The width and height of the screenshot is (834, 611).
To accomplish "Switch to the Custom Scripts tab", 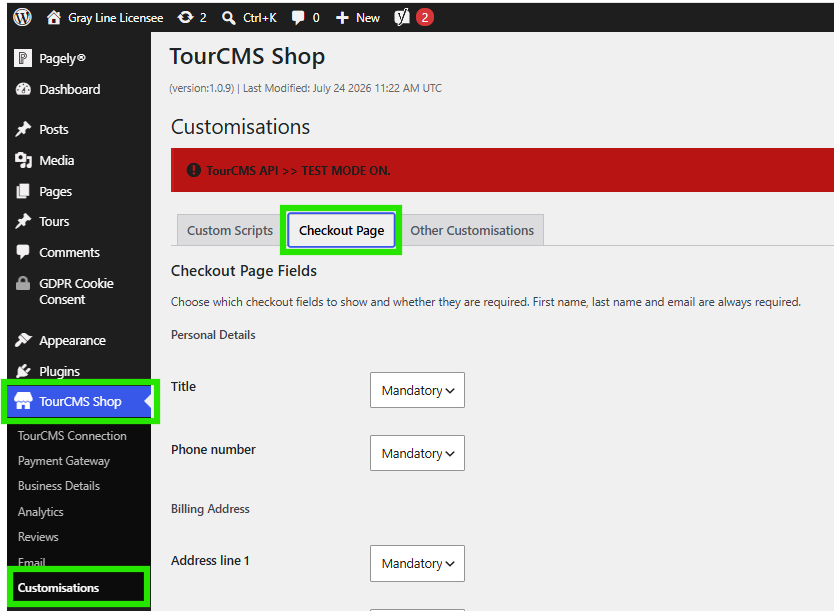I will pos(230,230).
